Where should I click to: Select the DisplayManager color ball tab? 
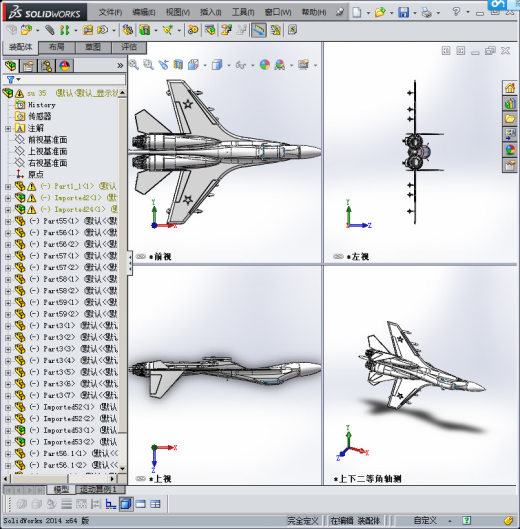64,65
